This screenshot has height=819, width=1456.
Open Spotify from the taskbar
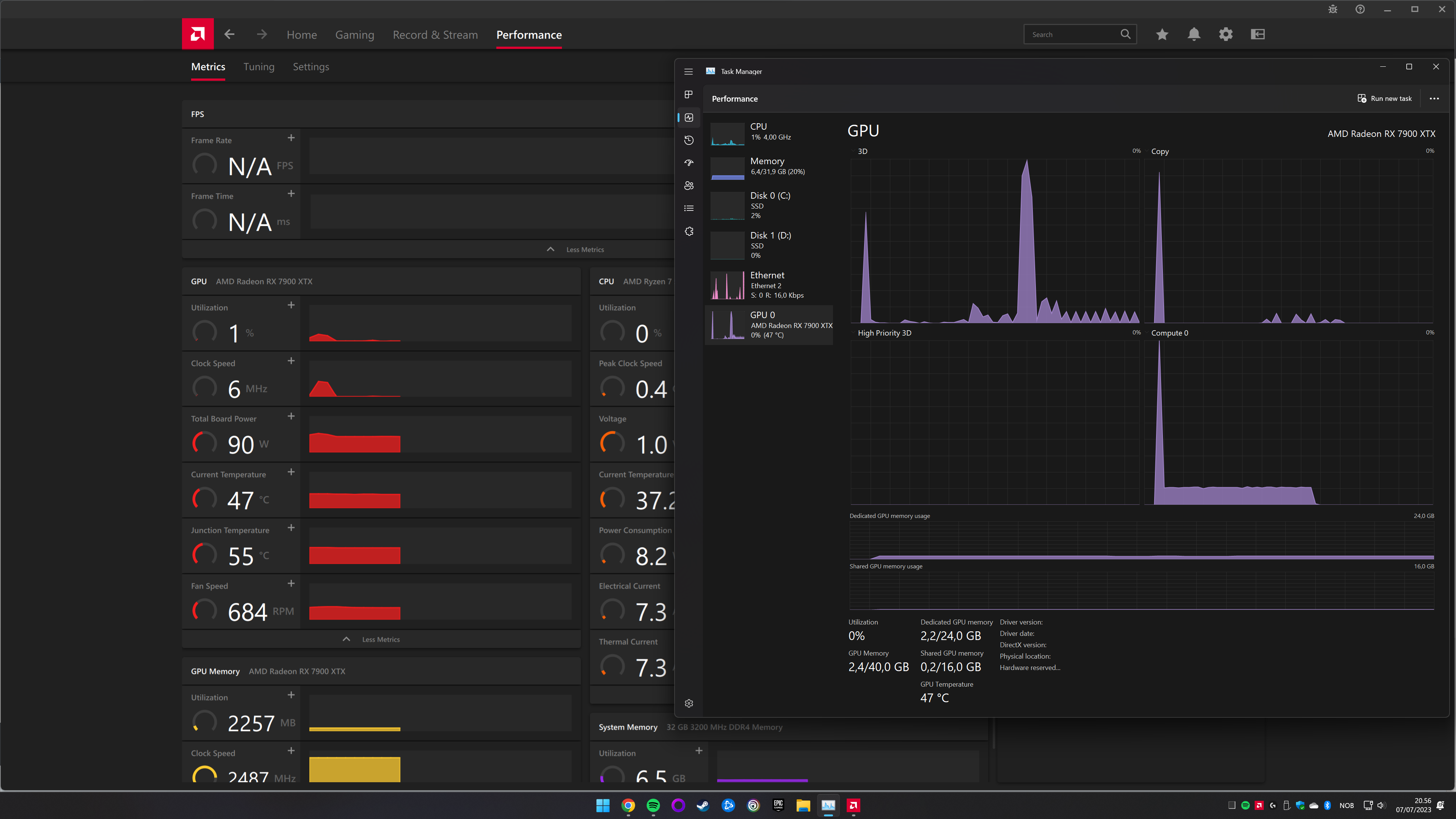[x=653, y=805]
